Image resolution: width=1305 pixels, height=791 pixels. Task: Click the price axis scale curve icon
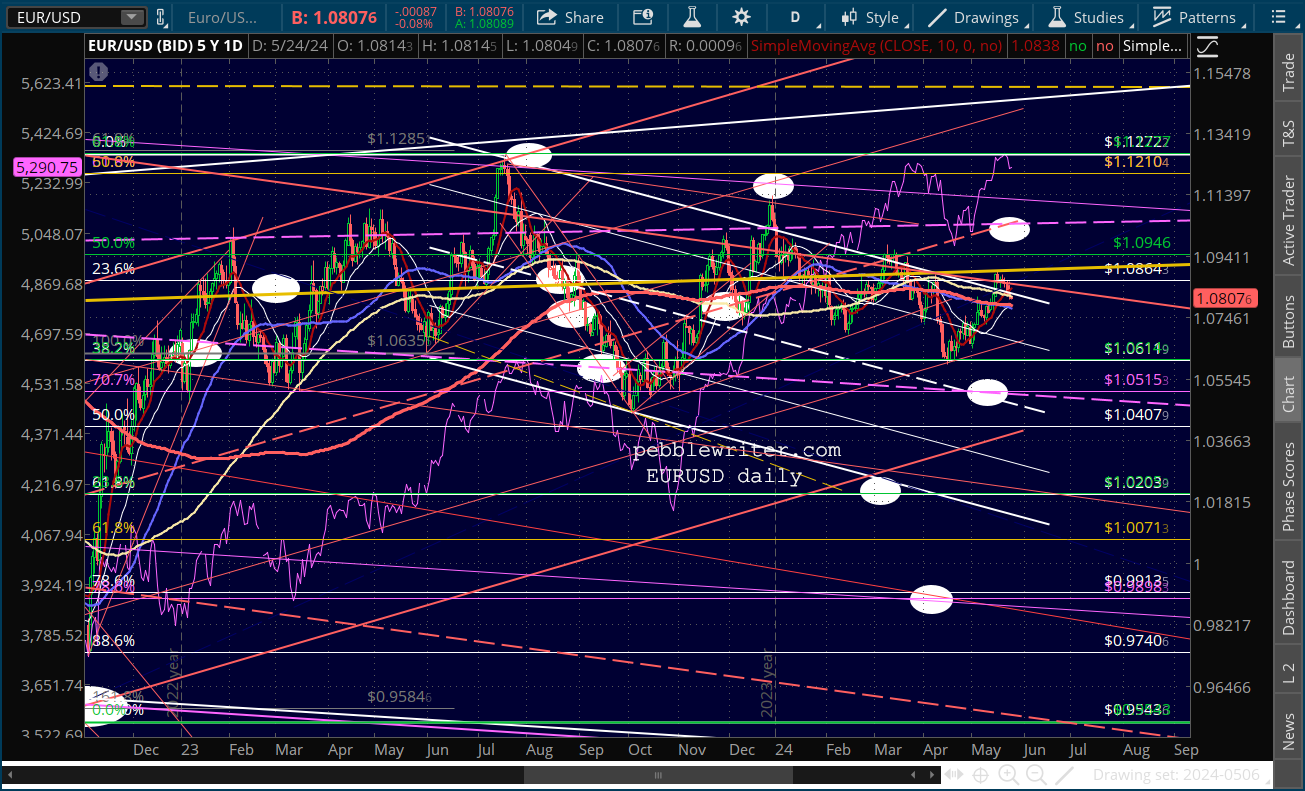(x=1207, y=46)
